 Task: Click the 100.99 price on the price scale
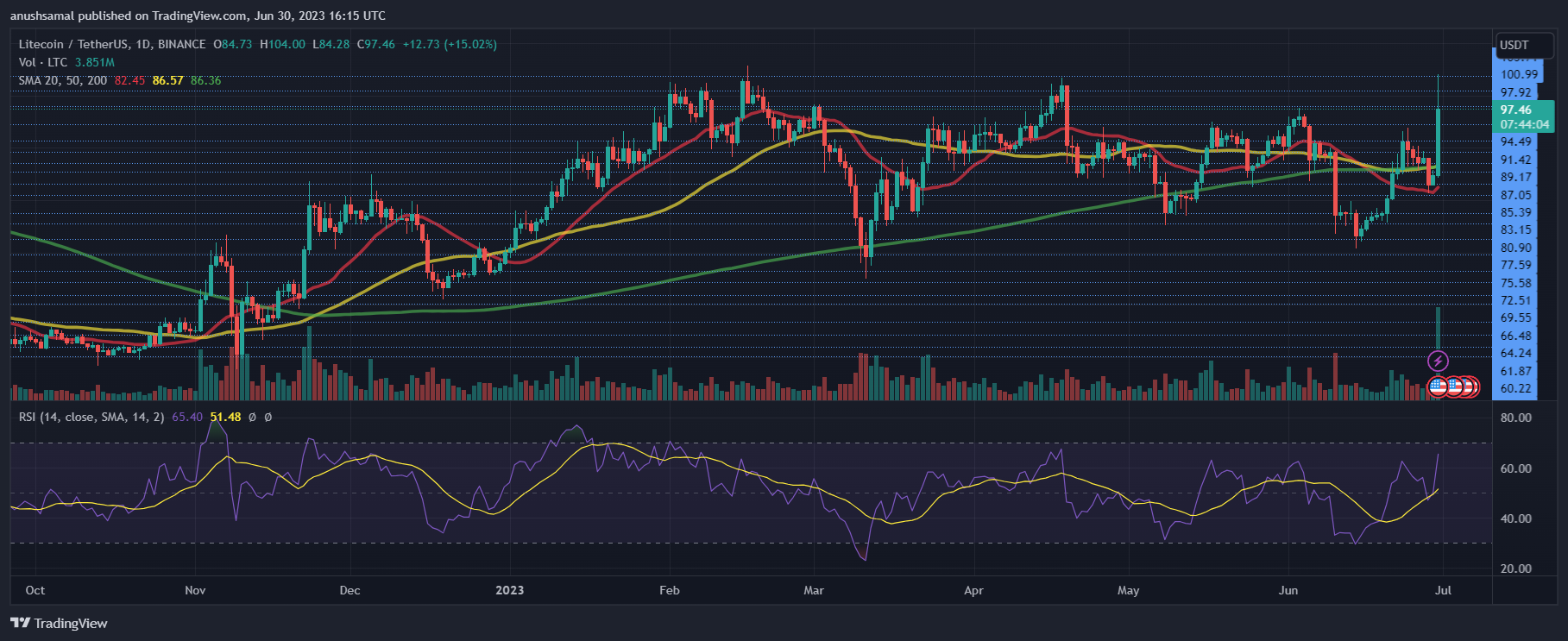[x=1518, y=74]
